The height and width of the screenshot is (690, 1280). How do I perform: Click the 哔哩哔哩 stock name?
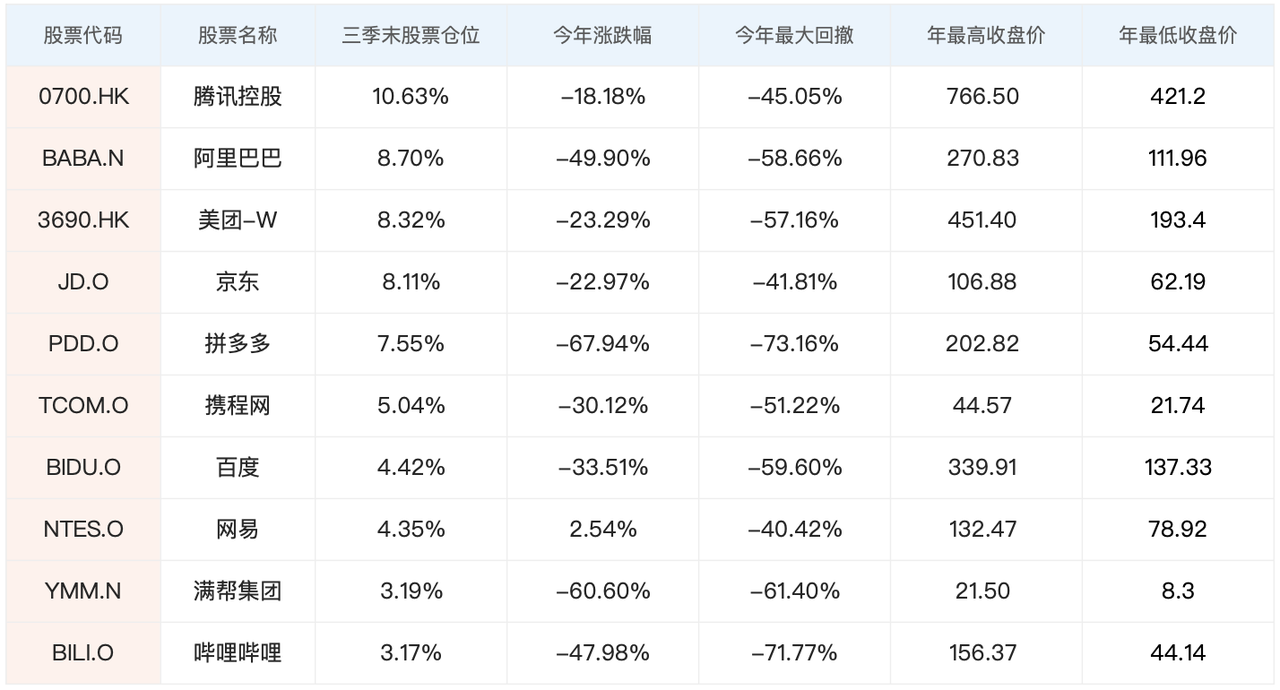[238, 653]
